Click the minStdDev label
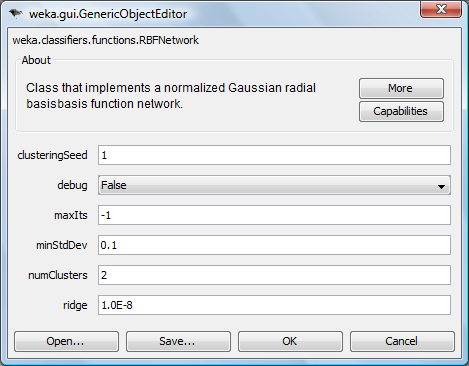 pos(62,245)
